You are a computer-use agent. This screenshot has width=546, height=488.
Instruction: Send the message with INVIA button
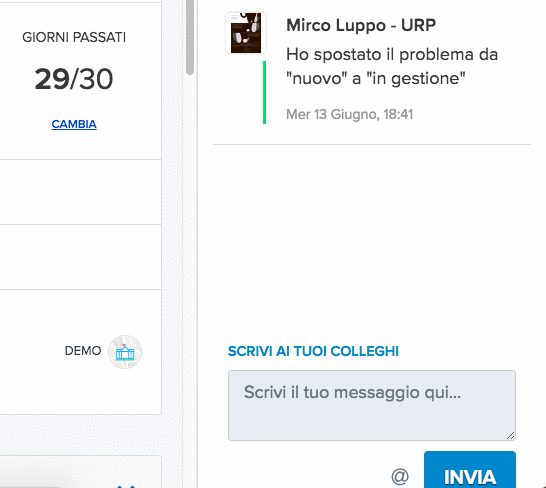470,470
